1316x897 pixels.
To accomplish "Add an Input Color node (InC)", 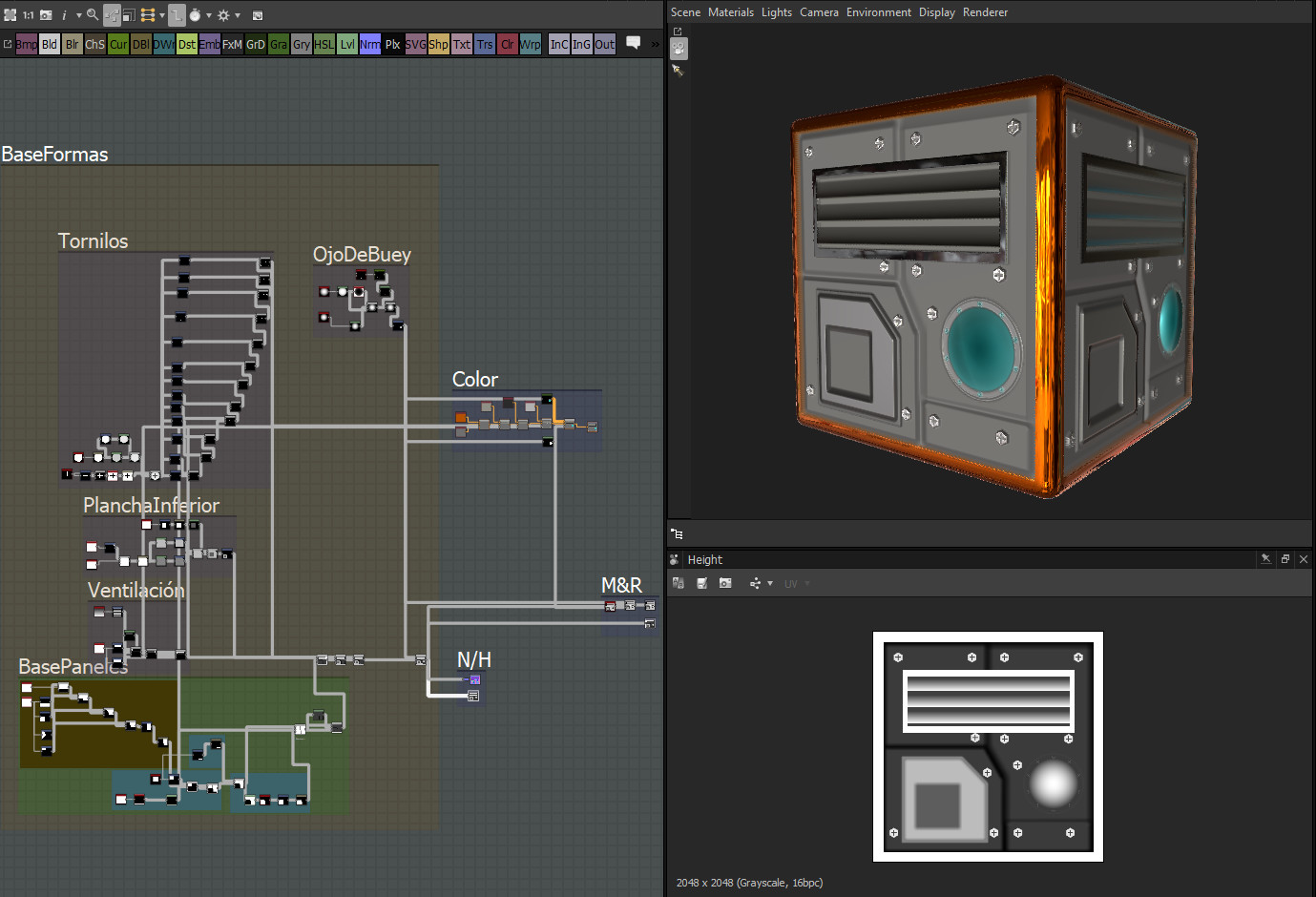I will (559, 44).
